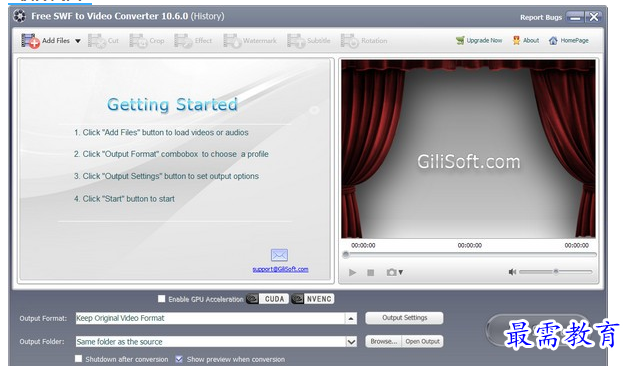The width and height of the screenshot is (628, 366).
Task: Click the NVENC badge
Action: tap(313, 299)
